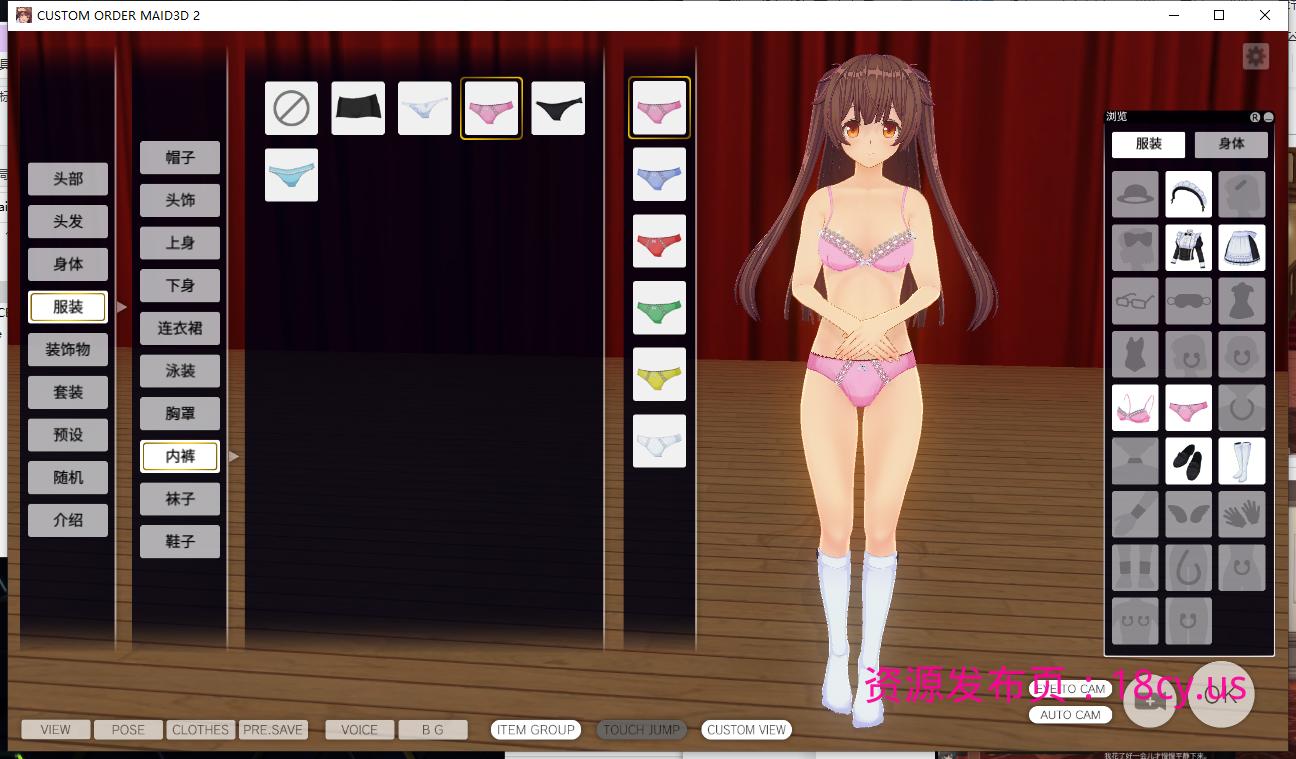
Task: Expand arrow beside 服装 category
Action: (x=122, y=307)
